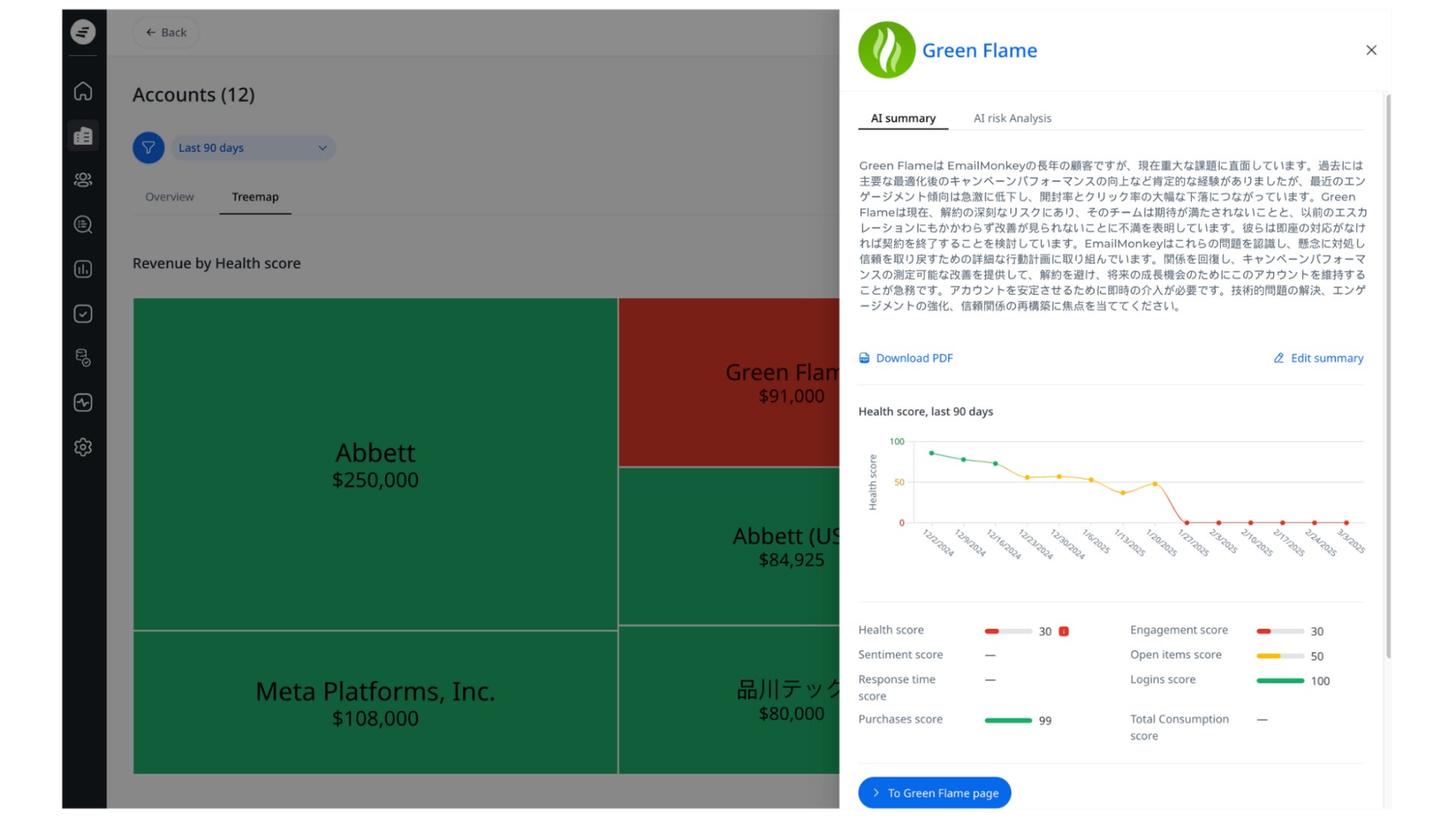Viewport: 1456px width, 819px height.
Task: Click the home icon in the sidebar
Action: [83, 91]
